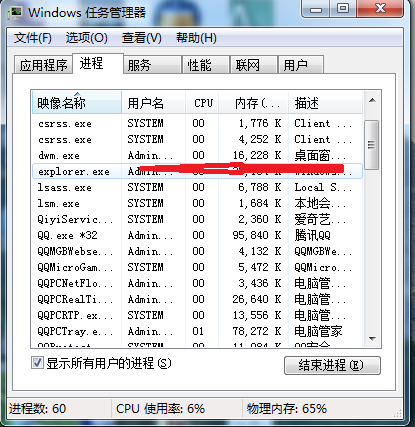Click the csrss.exe row with 1,776 K

click(x=197, y=123)
